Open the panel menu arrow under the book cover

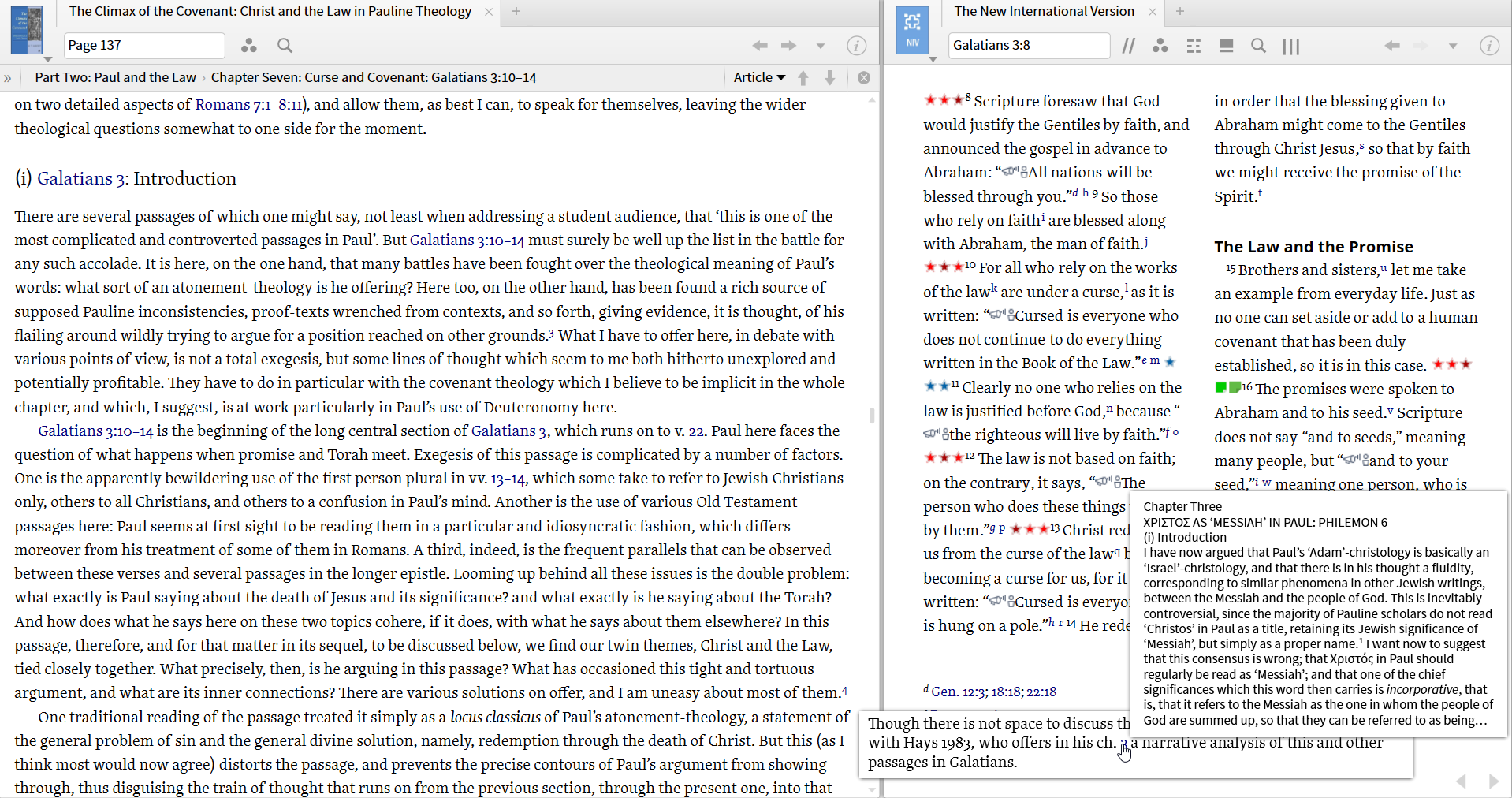48,59
